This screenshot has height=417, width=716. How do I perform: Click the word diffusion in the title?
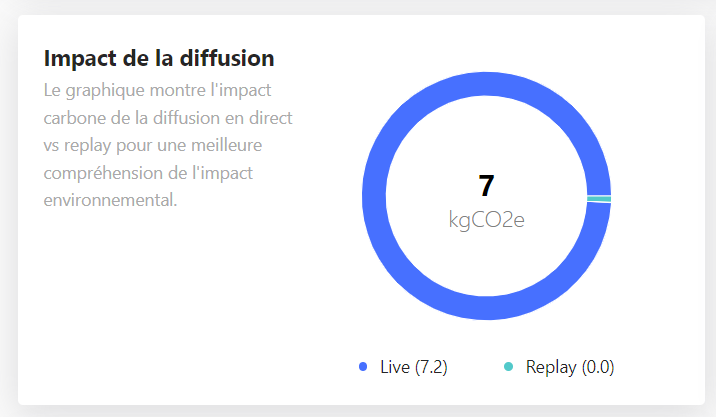tap(230, 58)
